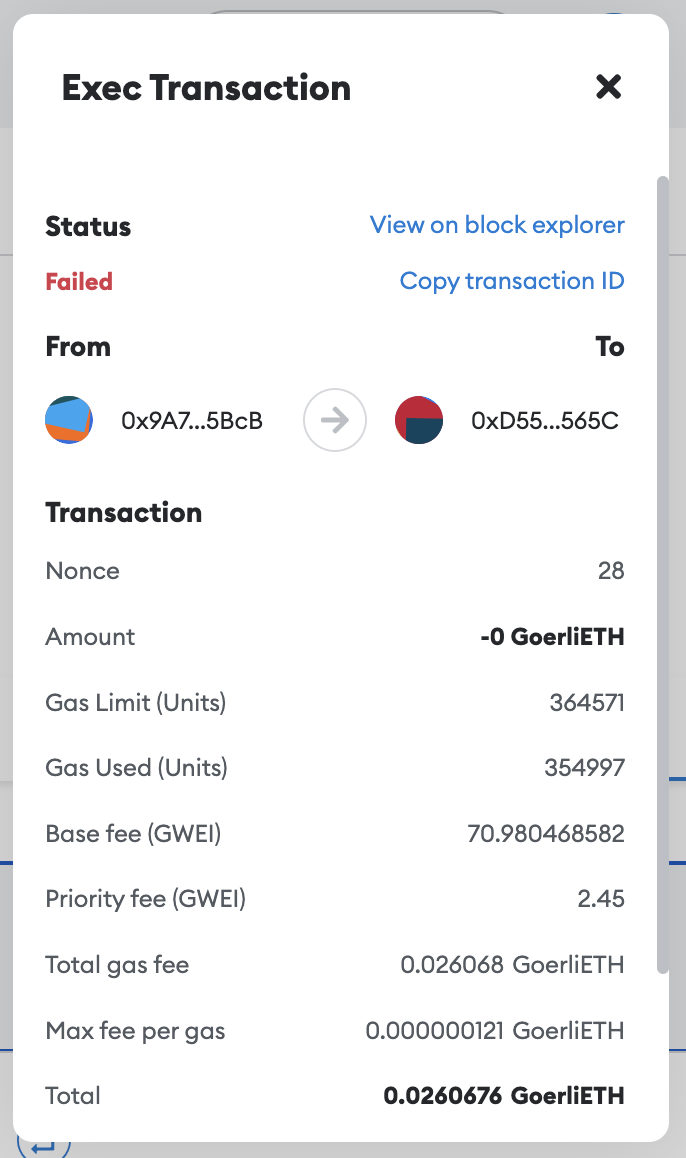Click the Amount -0 GoerliETH value
Image resolution: width=686 pixels, height=1158 pixels.
pyautogui.click(x=552, y=637)
